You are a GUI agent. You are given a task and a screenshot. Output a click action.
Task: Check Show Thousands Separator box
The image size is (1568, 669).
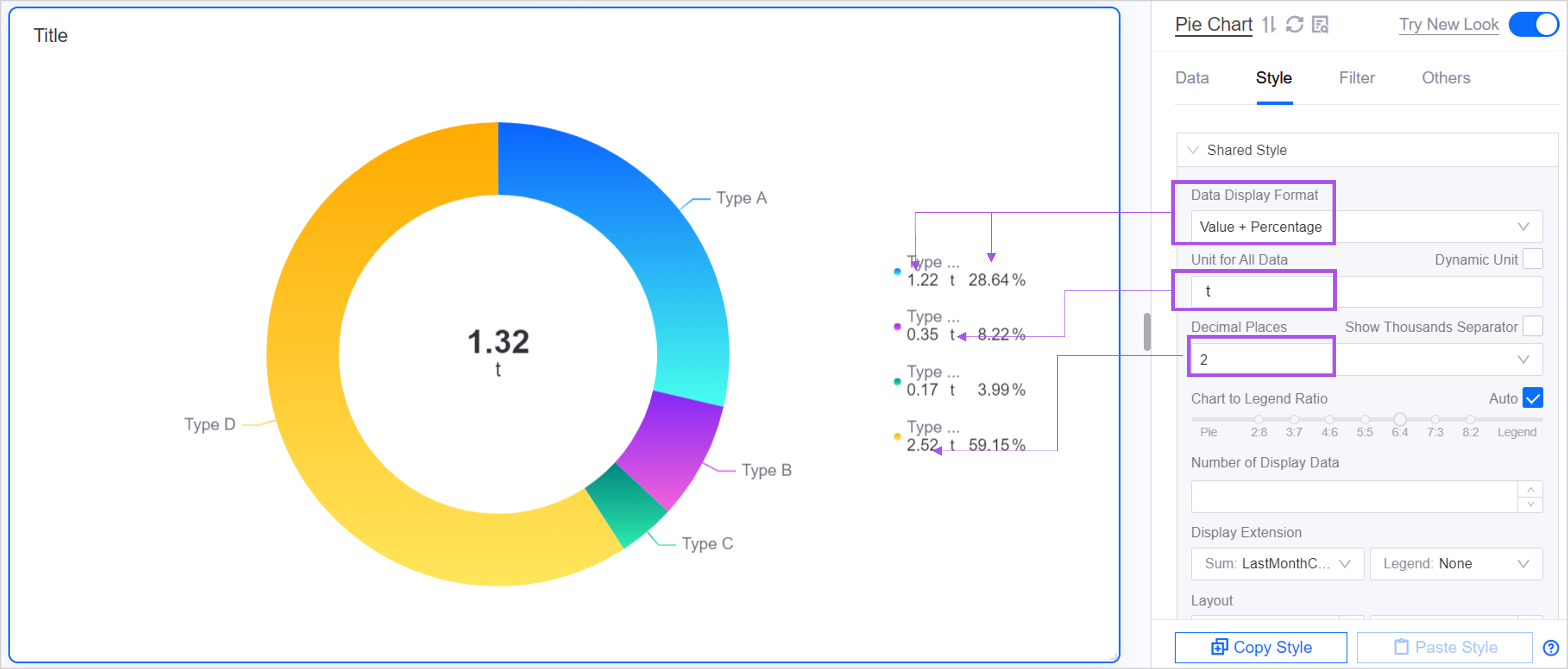point(1533,326)
